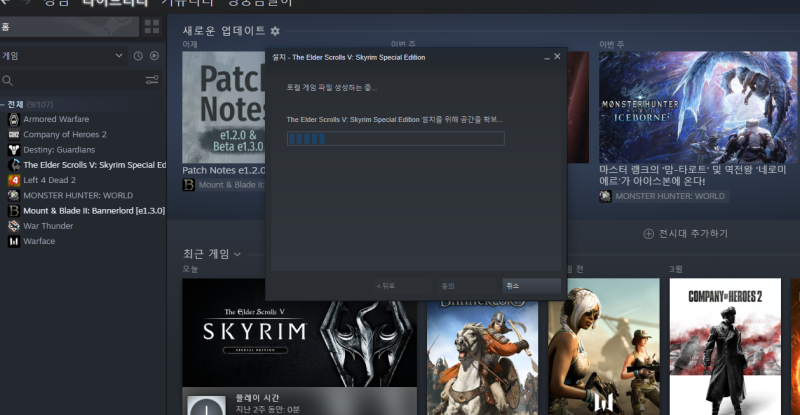Close the Skyrim install dialog

tap(557, 57)
